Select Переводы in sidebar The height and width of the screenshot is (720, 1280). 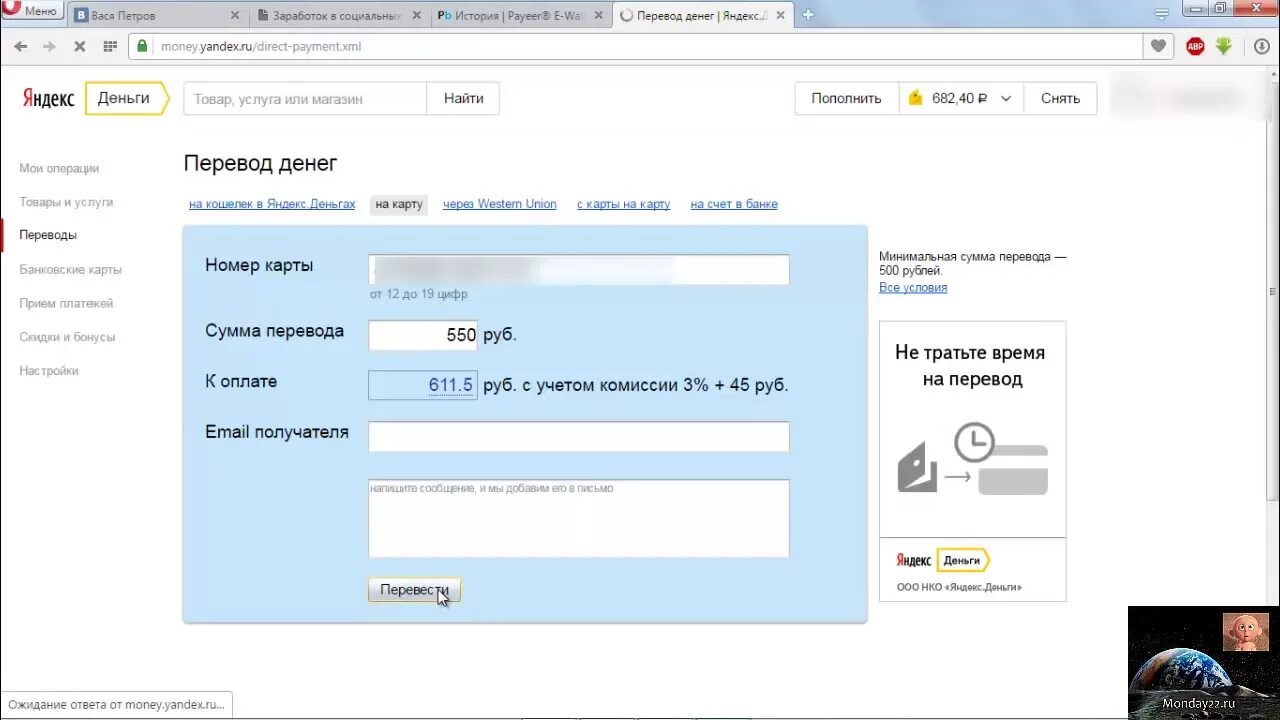[x=48, y=235]
